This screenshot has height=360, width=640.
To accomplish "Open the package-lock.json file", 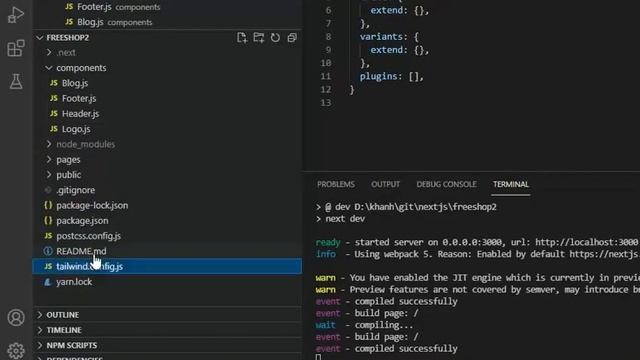I will tap(92, 205).
